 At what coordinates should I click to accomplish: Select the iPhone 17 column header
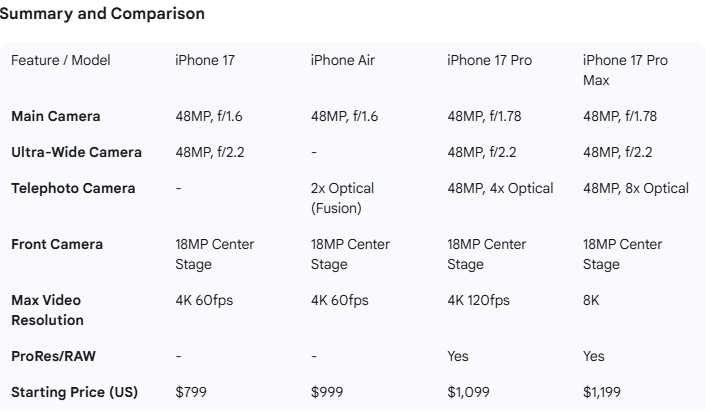[204, 60]
